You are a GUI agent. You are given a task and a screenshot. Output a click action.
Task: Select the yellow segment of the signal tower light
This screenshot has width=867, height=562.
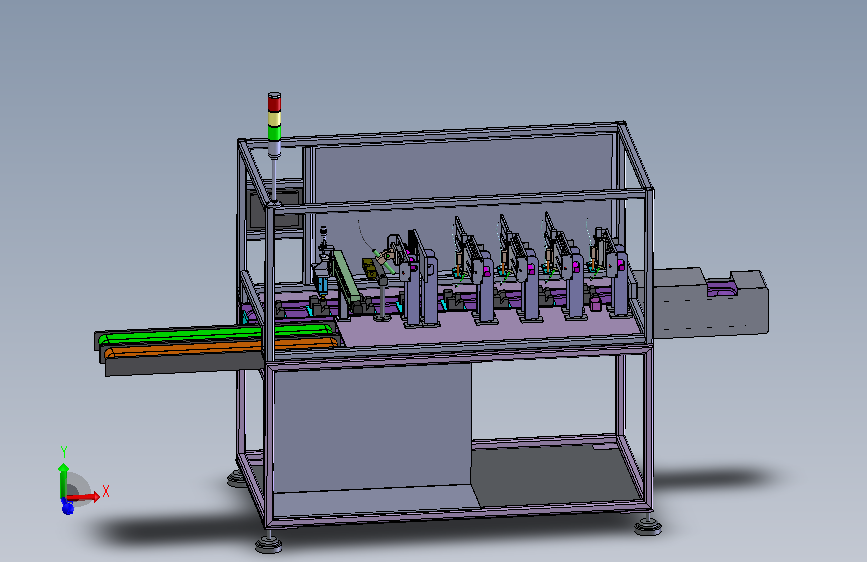(274, 118)
